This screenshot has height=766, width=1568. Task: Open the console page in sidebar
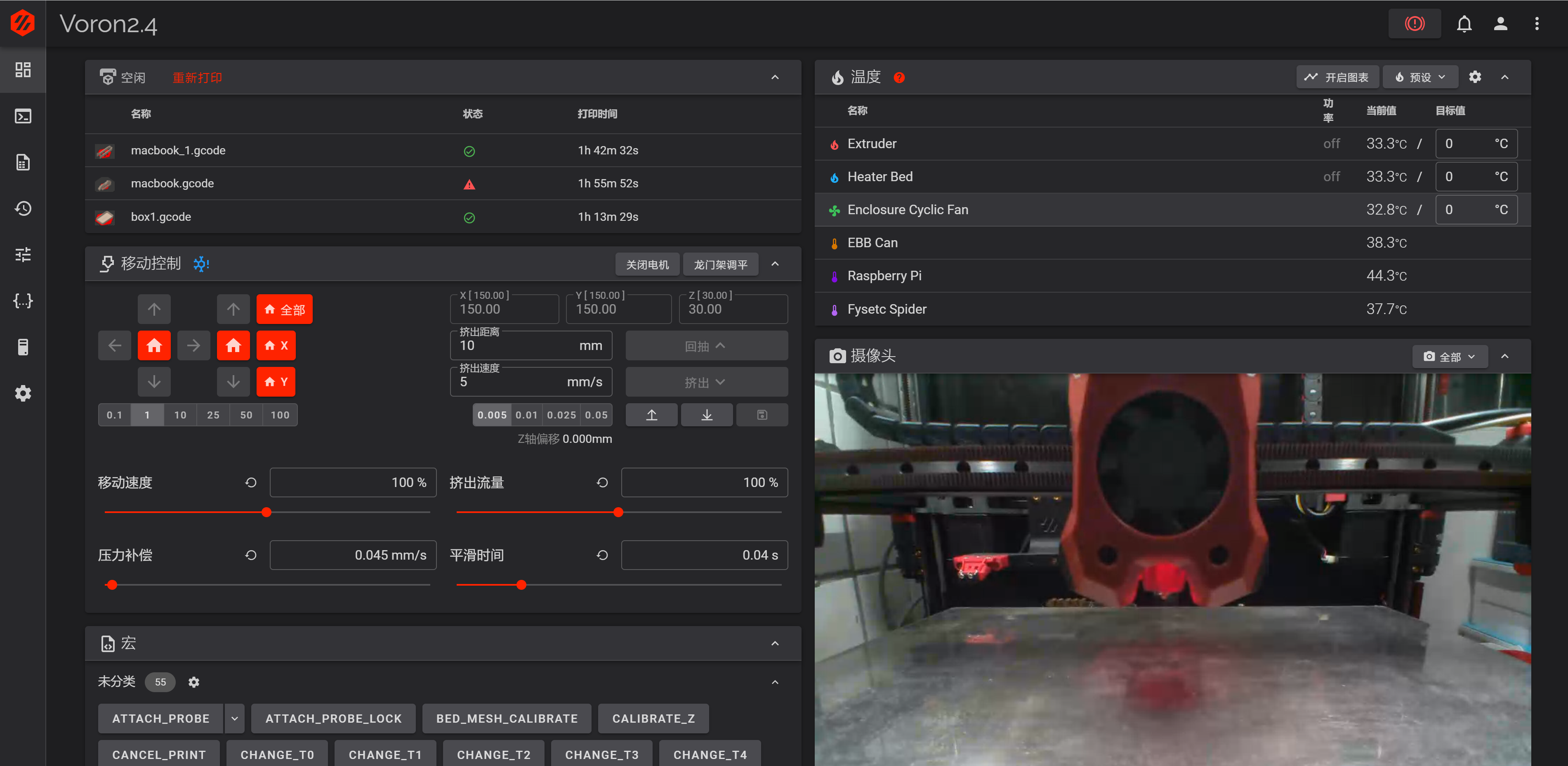[23, 116]
